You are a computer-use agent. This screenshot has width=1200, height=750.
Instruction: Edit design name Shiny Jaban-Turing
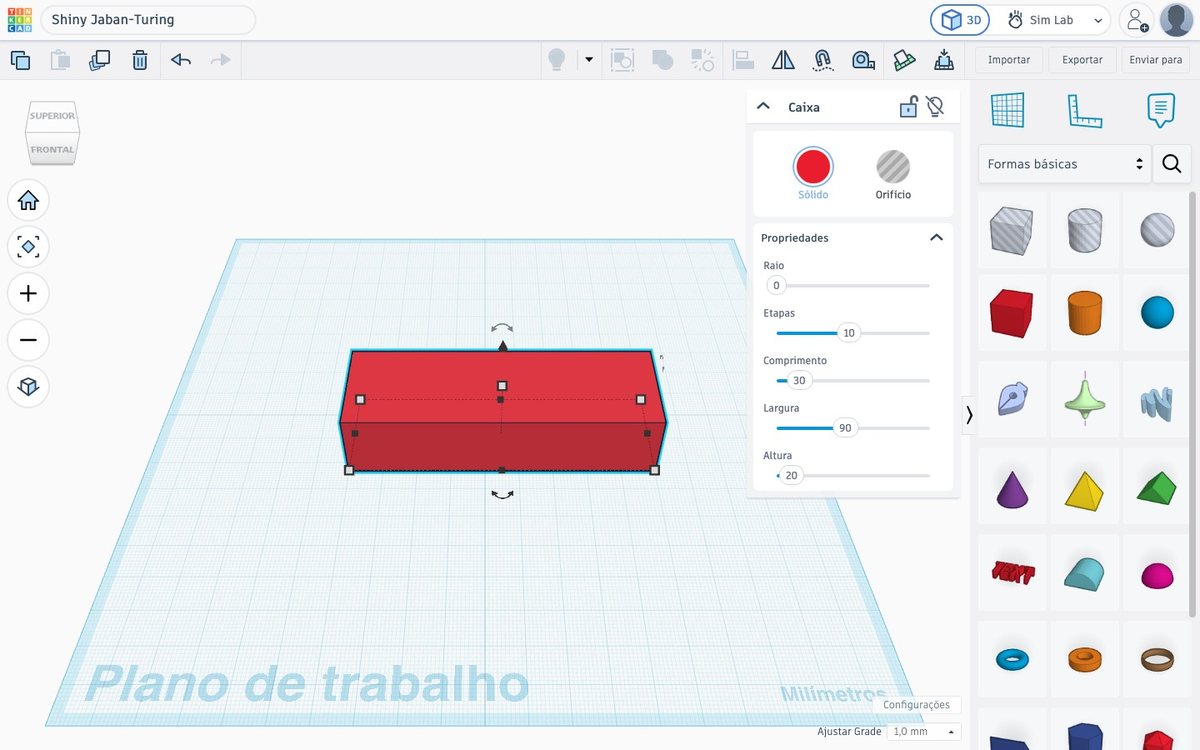[x=148, y=20]
